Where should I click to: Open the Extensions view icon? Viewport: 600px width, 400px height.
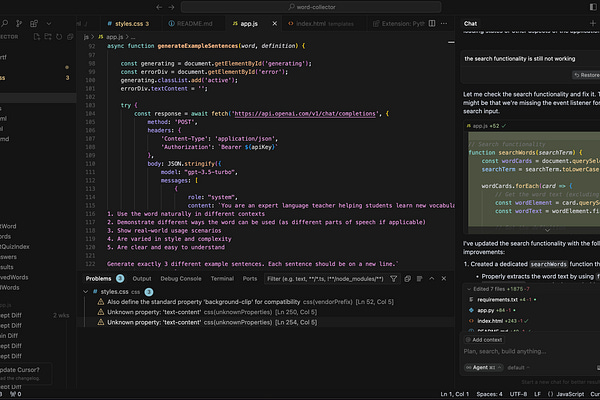click(34, 23)
